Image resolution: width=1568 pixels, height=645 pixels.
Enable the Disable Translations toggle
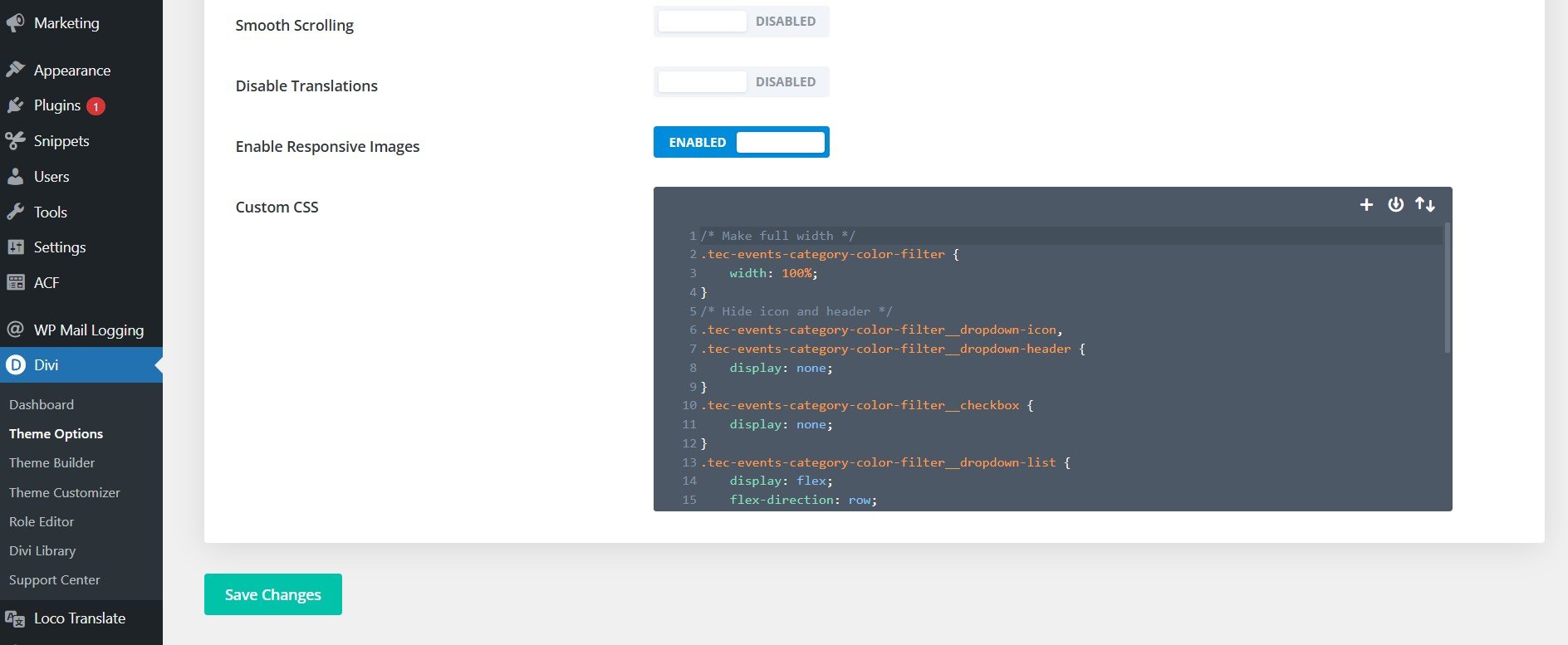pos(741,82)
